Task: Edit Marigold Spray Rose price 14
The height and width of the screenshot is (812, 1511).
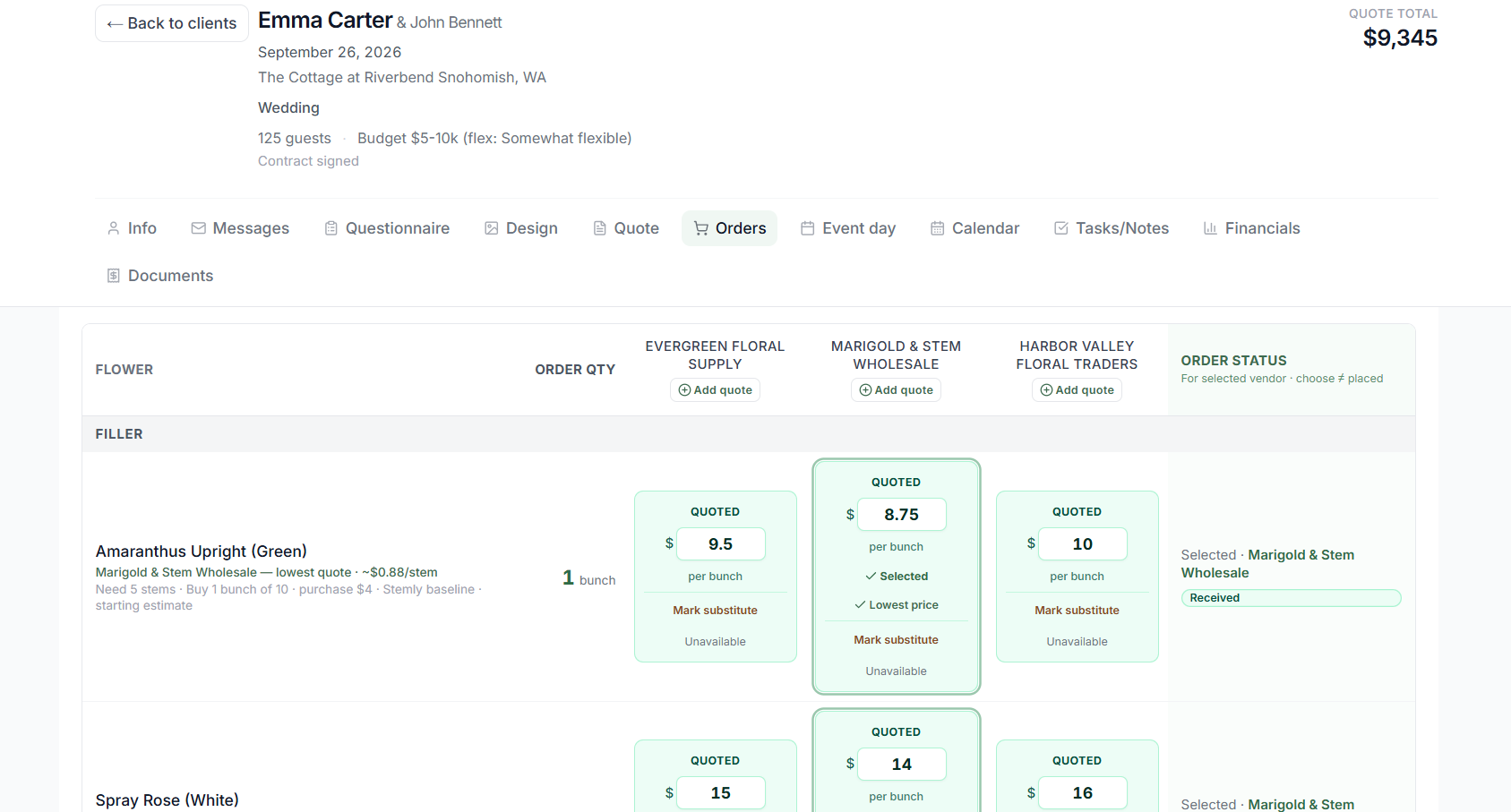Action: [902, 765]
